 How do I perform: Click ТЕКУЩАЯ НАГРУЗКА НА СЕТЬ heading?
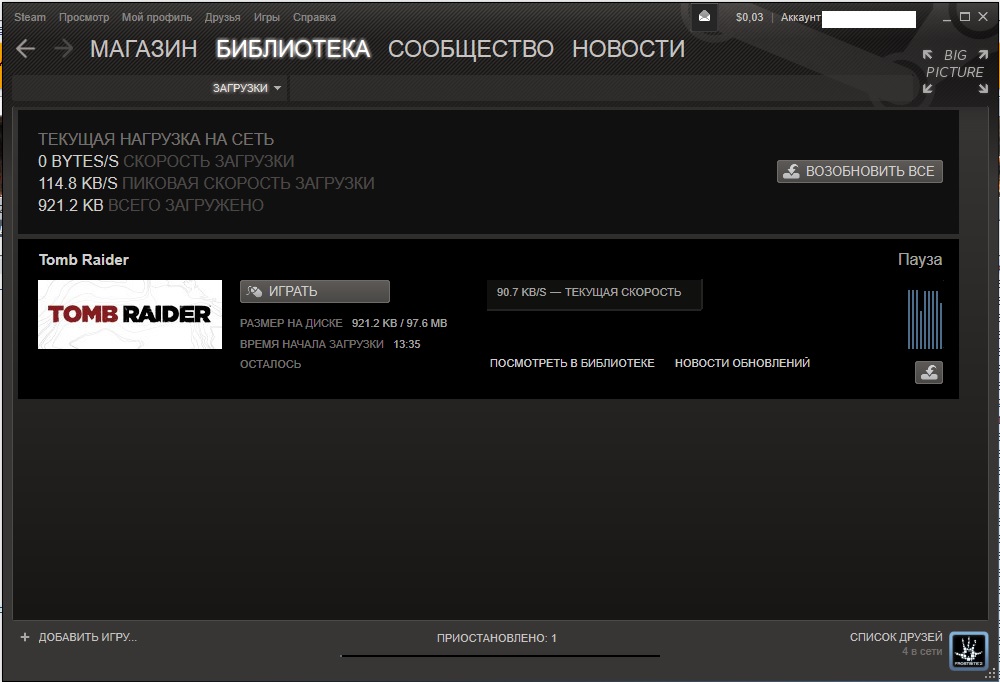156,139
